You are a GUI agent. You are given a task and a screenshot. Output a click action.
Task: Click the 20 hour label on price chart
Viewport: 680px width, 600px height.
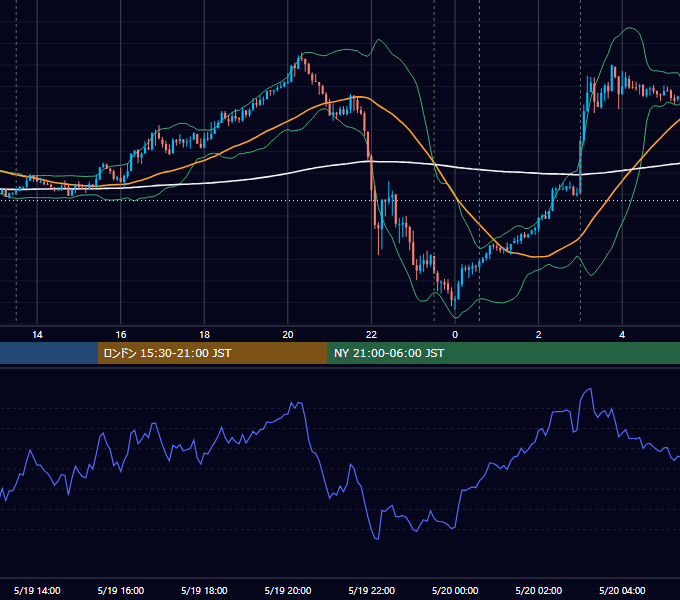(288, 335)
